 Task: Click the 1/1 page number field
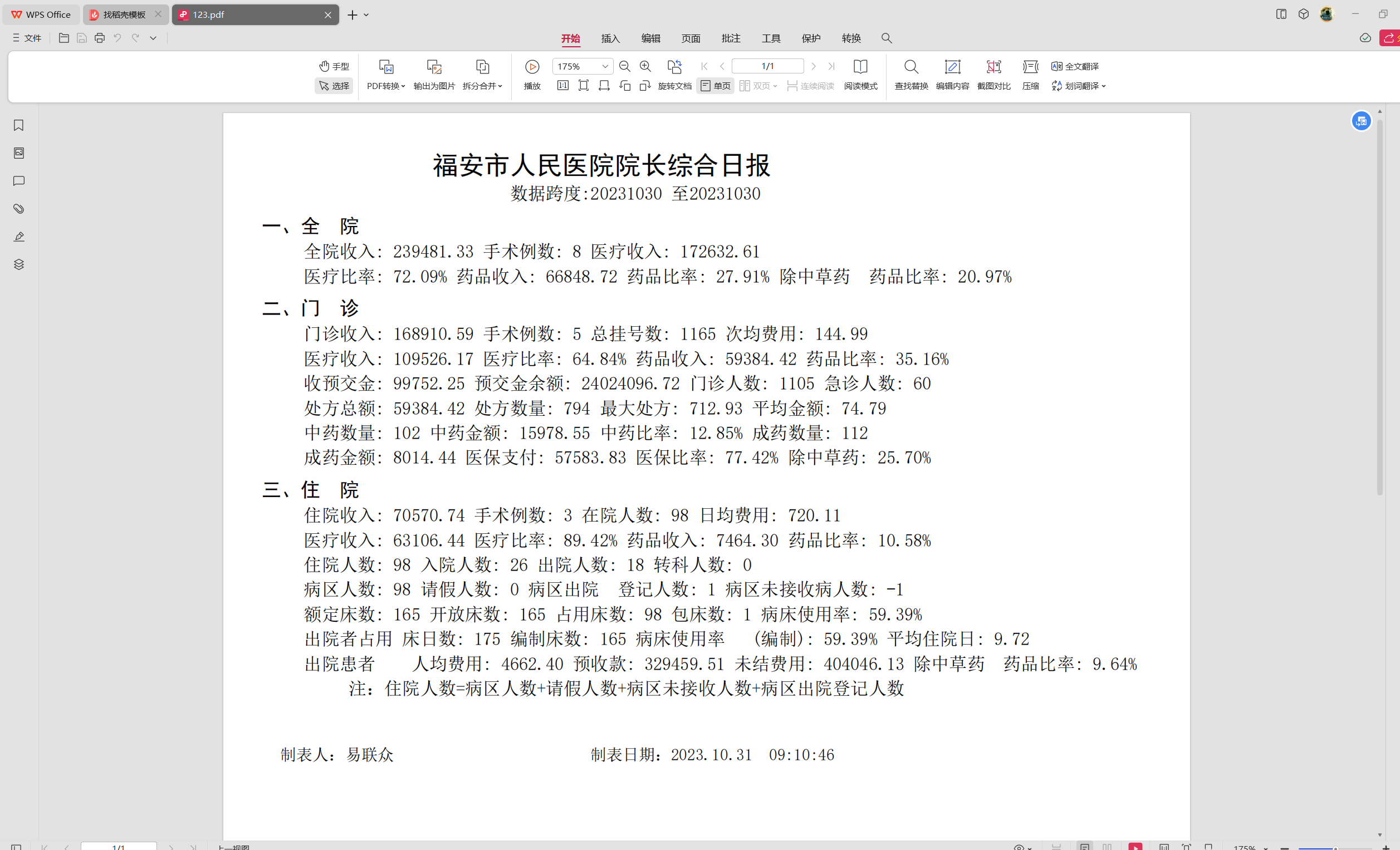767,66
